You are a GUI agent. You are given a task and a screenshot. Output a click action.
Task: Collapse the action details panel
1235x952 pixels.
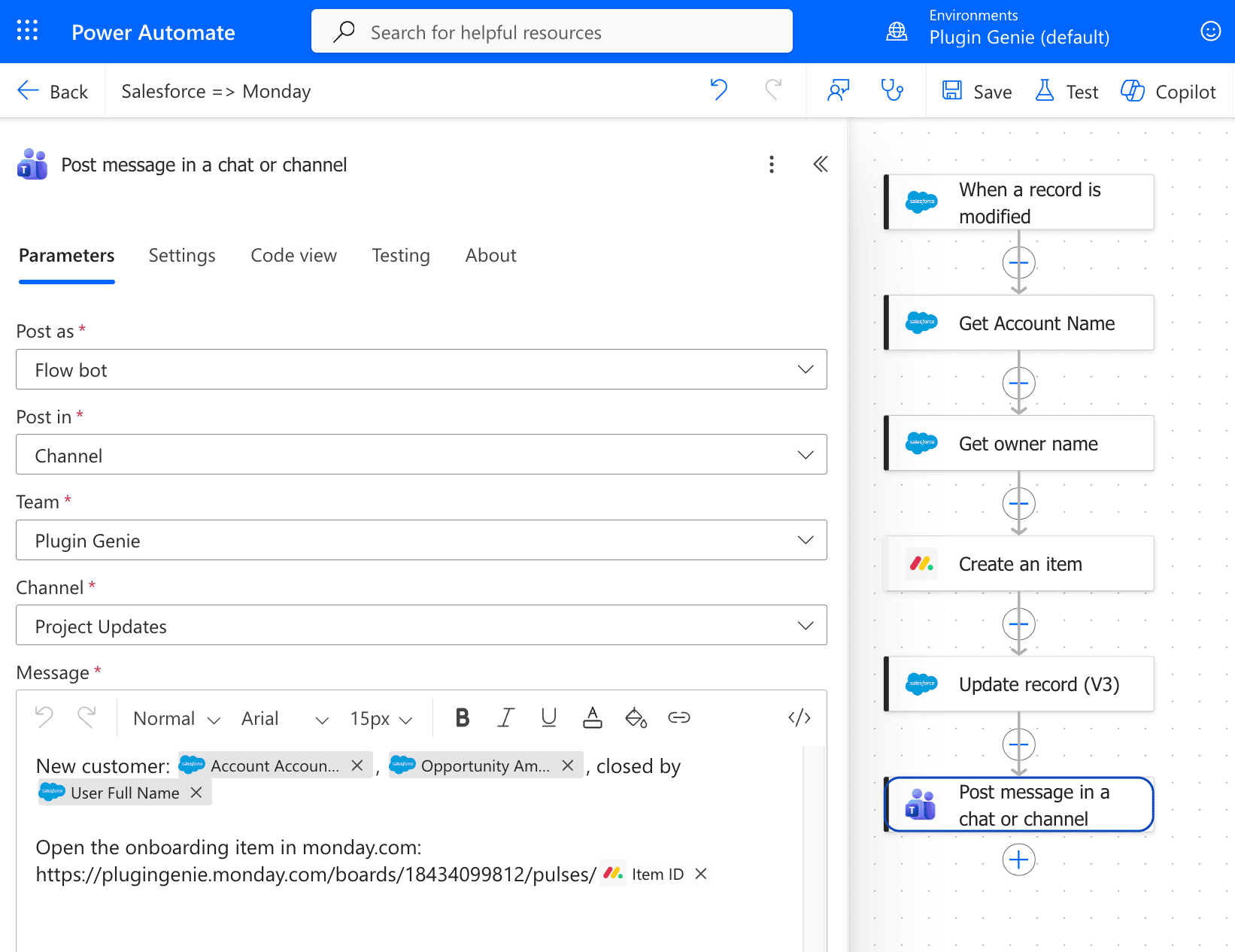coord(821,165)
